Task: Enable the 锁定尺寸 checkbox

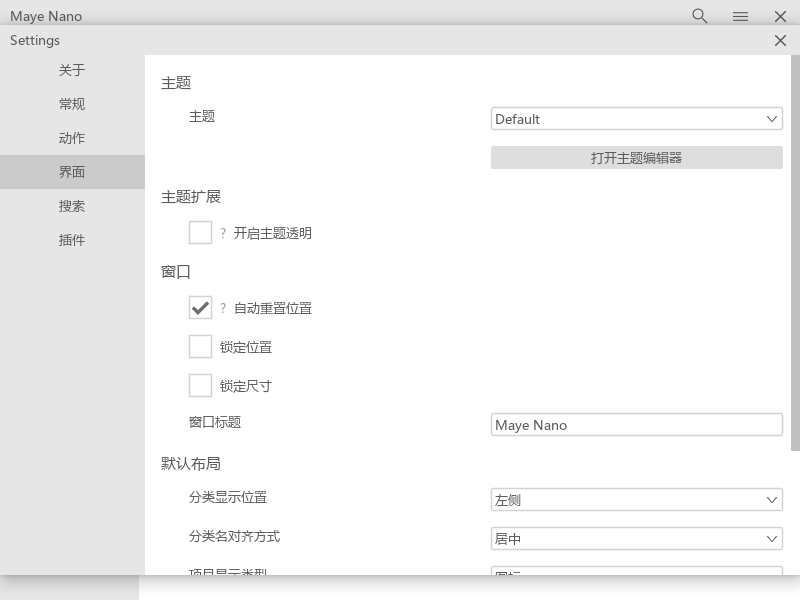Action: (200, 385)
